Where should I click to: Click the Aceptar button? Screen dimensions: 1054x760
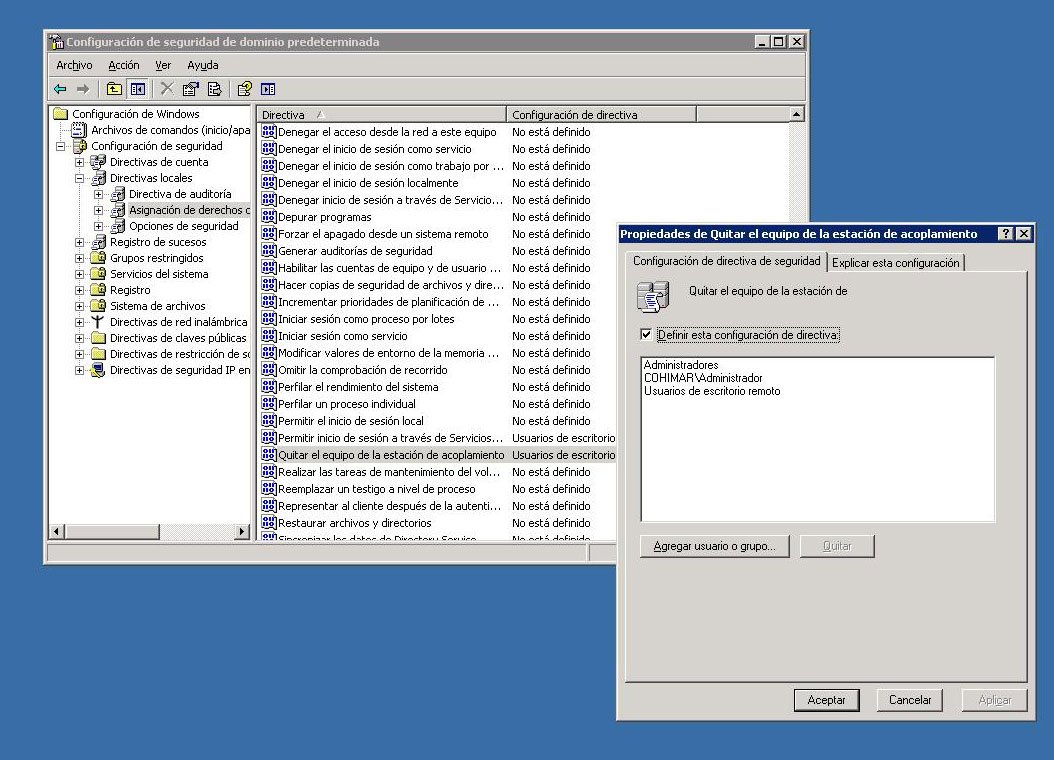tap(826, 700)
